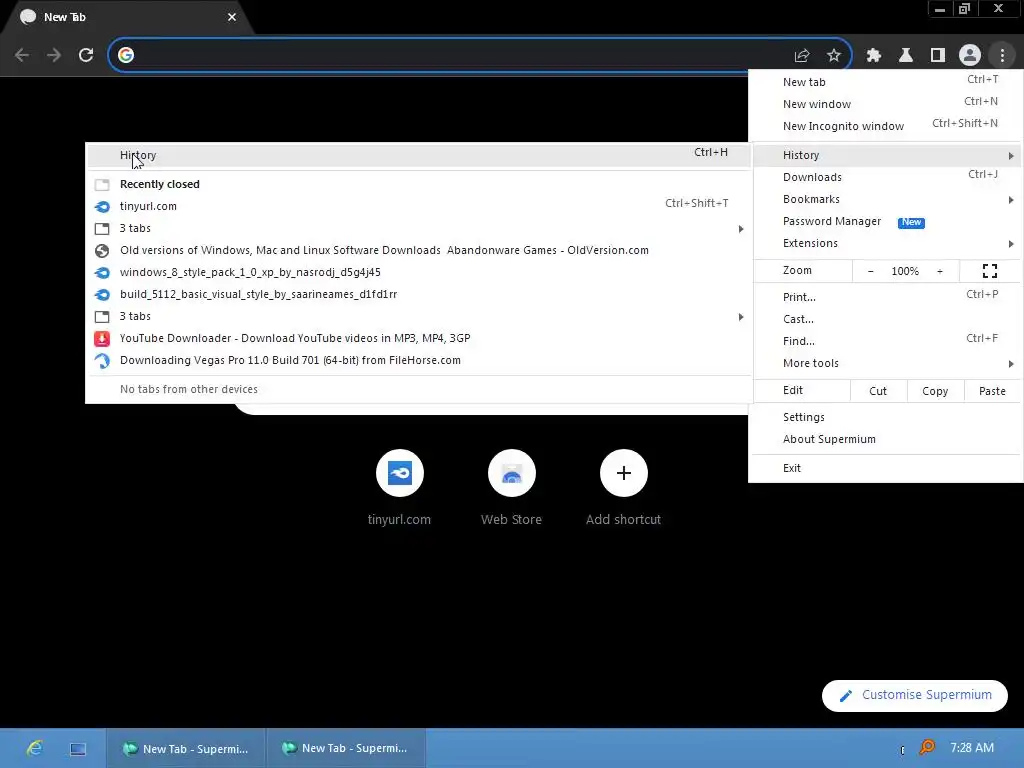Switch to first New Tab - Supermium taskbar window
Image resolution: width=1024 pixels, height=768 pixels.
pyautogui.click(x=186, y=748)
